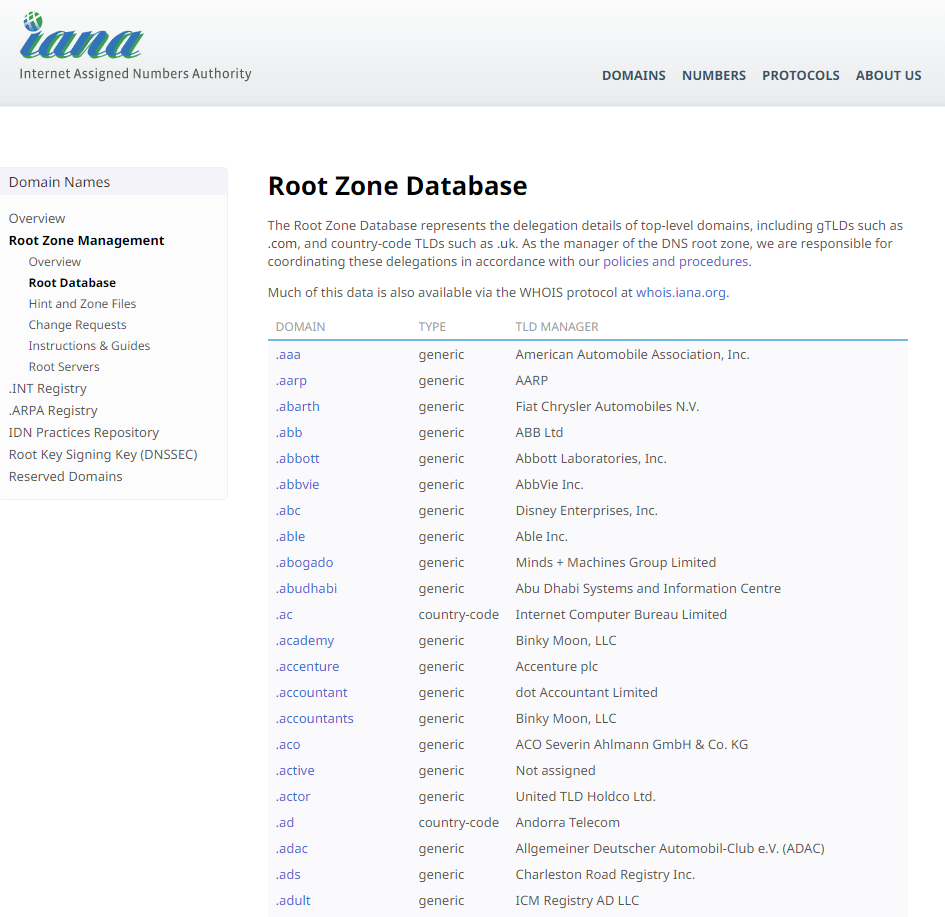Open the .abc domain entry
Viewport: 945px width, 917px height.
click(288, 510)
